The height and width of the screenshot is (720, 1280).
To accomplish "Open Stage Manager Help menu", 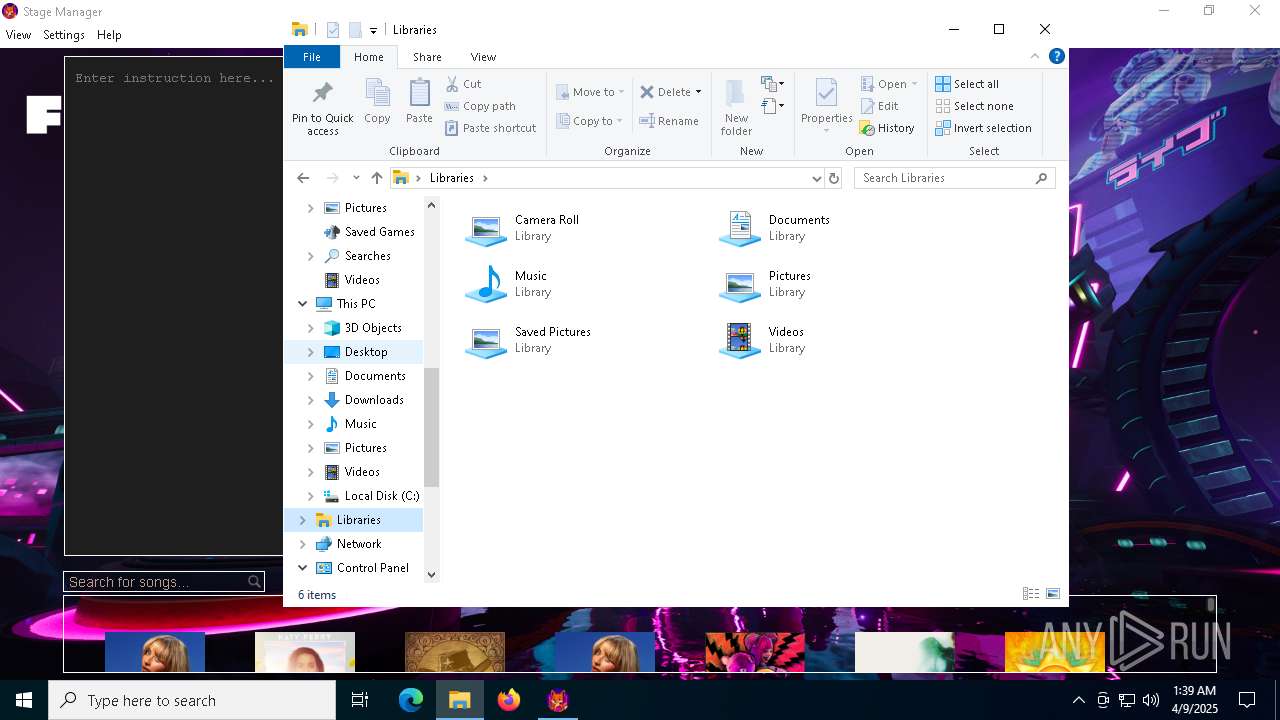I will pyautogui.click(x=109, y=35).
